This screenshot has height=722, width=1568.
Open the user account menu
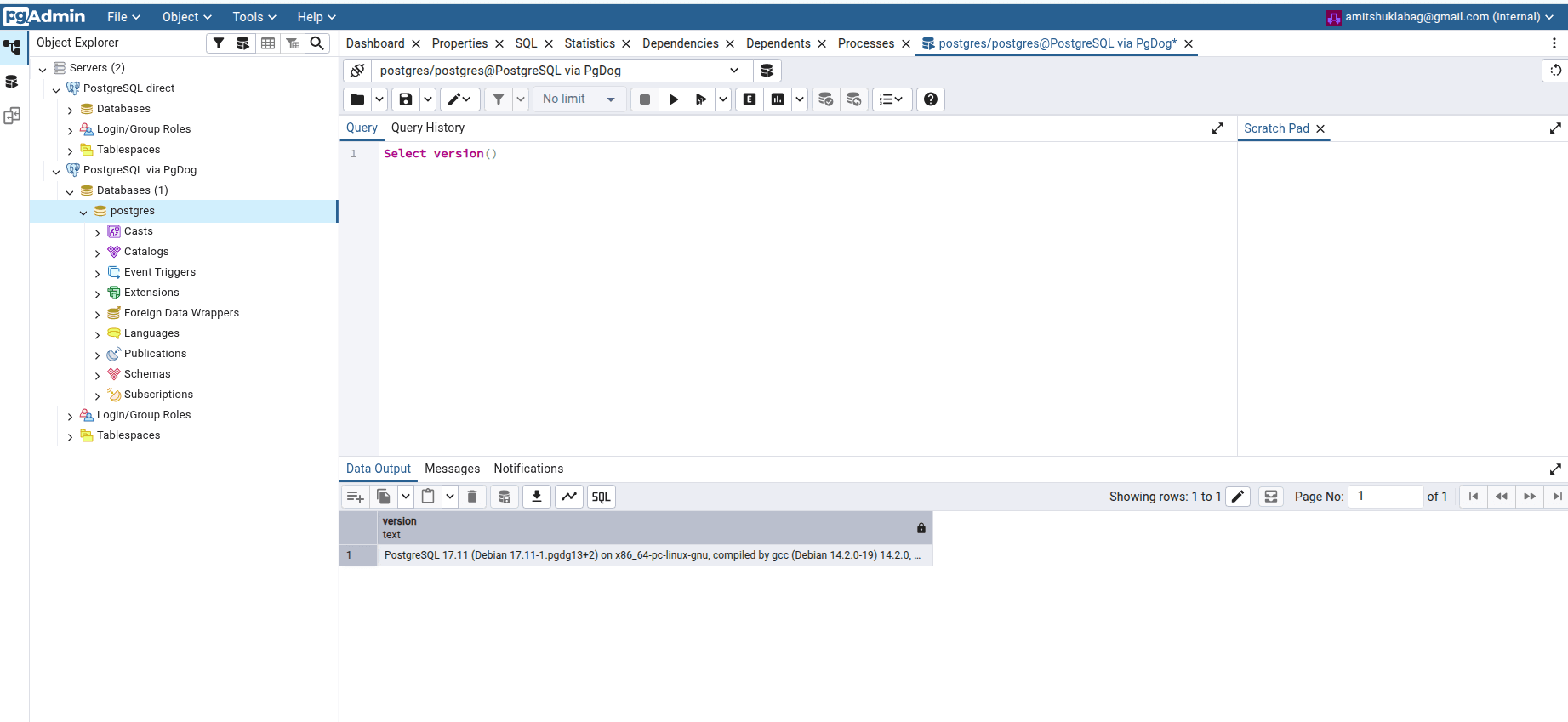point(1440,17)
